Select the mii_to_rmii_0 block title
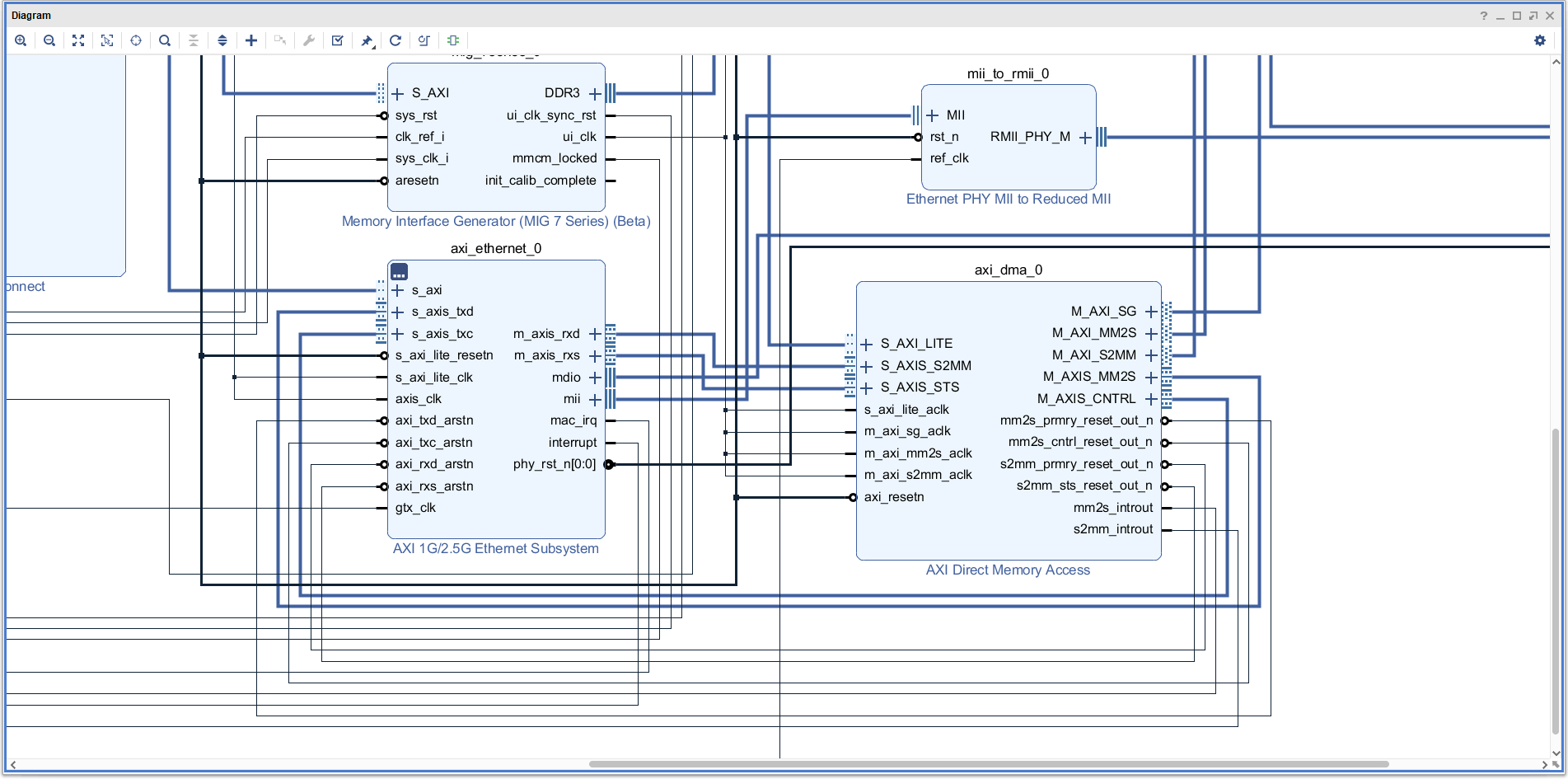Image resolution: width=1568 pixels, height=779 pixels. [x=1008, y=74]
